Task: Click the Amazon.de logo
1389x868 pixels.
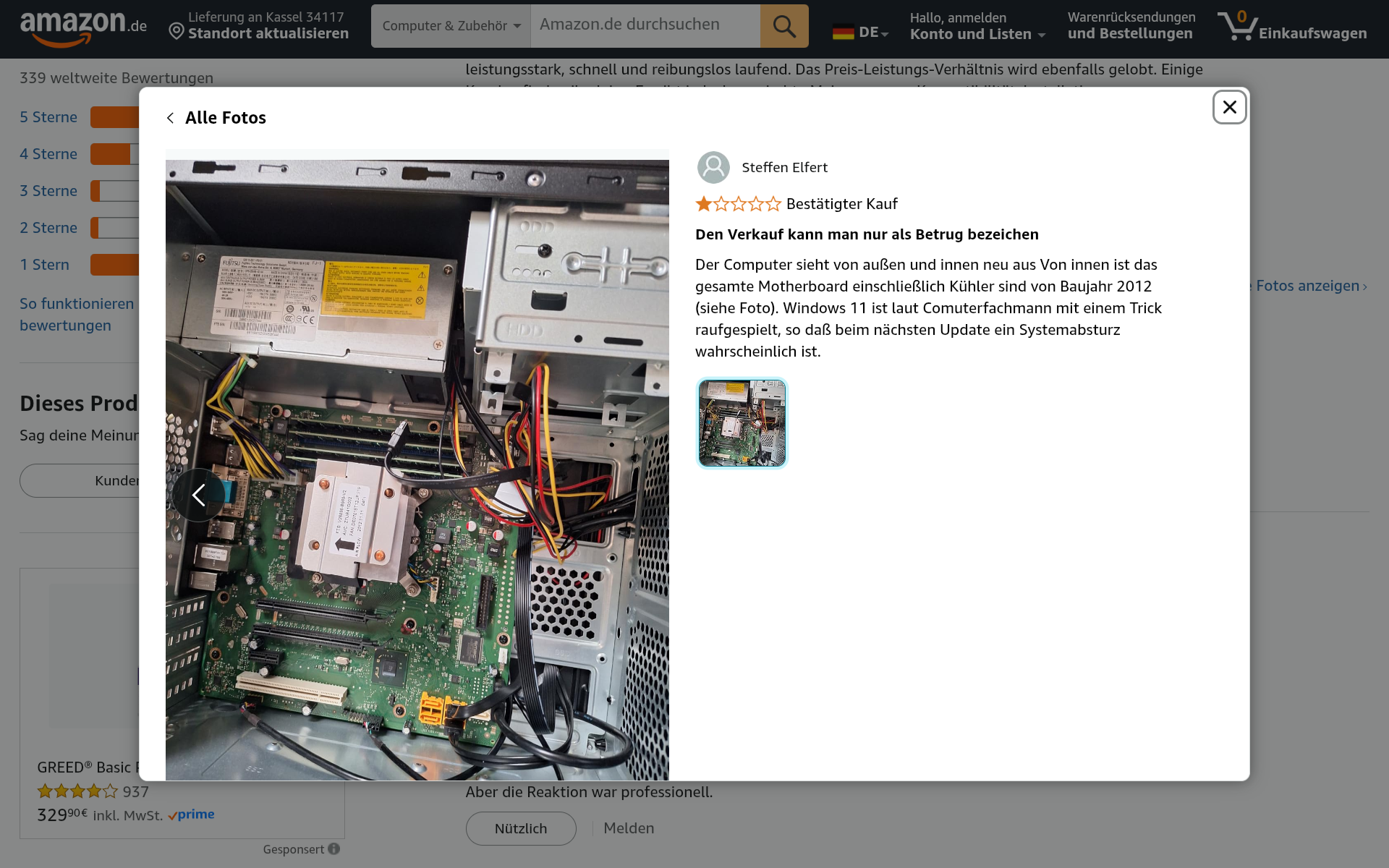Action: coord(83,27)
